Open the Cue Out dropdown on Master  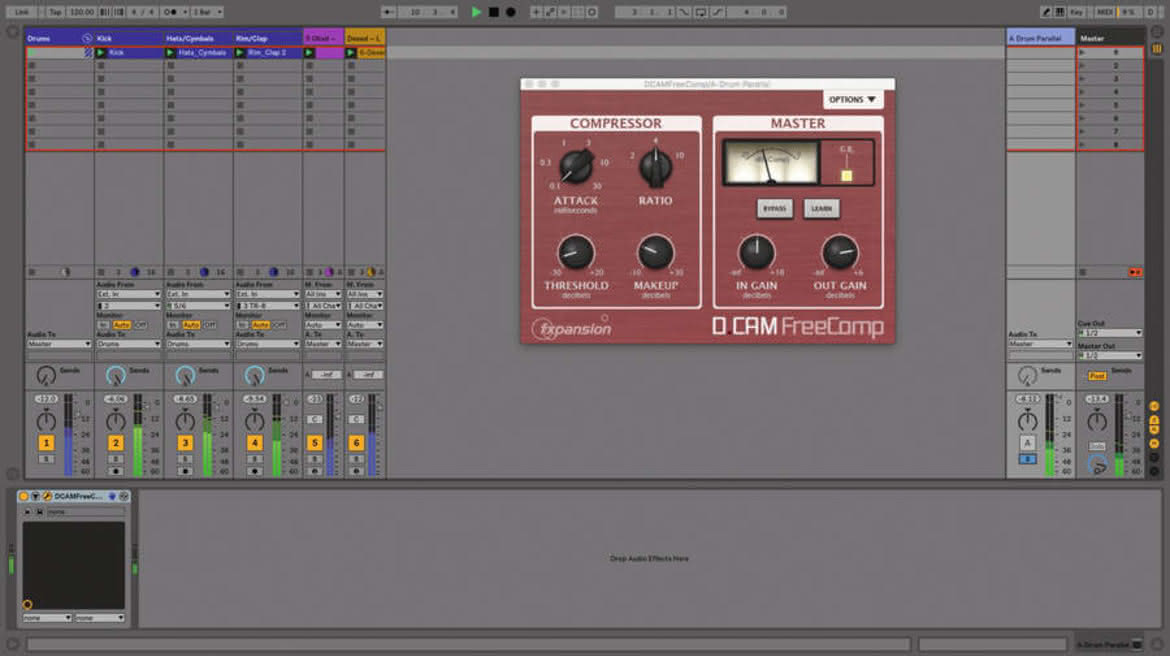(1110, 333)
